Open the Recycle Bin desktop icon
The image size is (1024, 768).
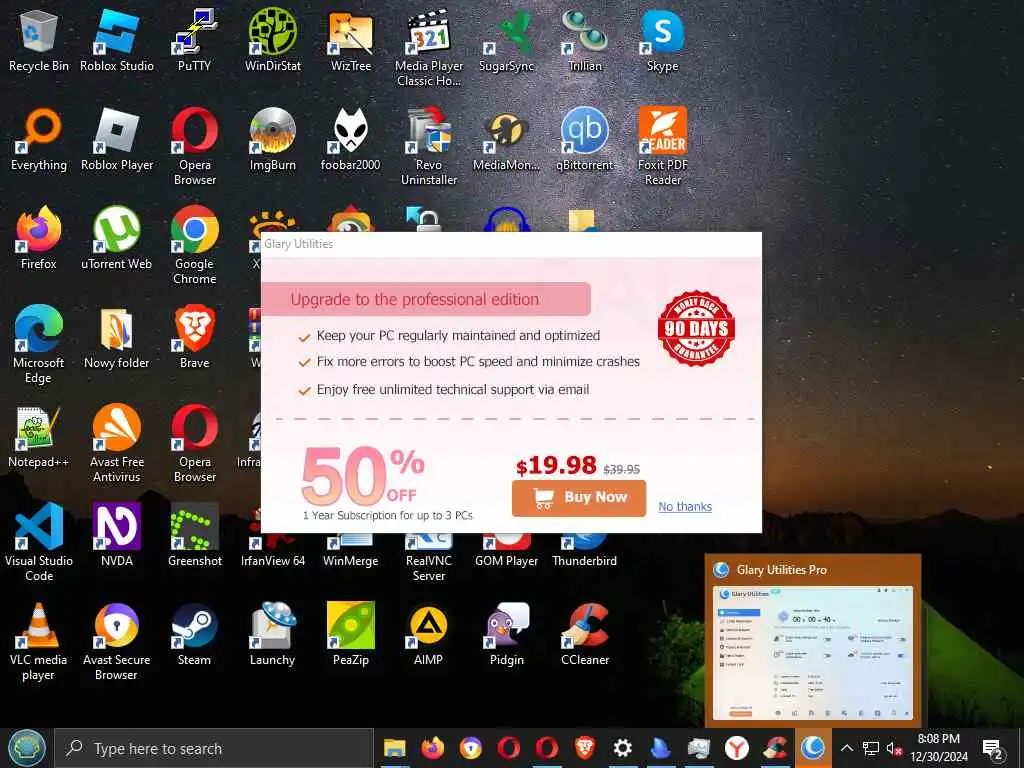(x=39, y=40)
